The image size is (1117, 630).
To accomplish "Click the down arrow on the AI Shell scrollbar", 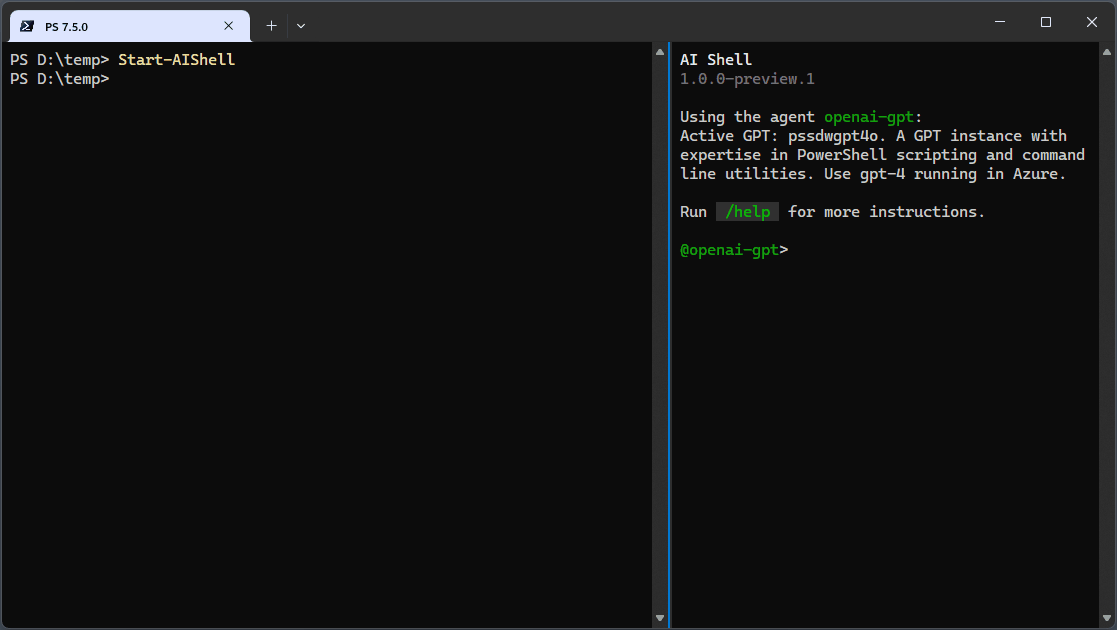I will (1107, 617).
